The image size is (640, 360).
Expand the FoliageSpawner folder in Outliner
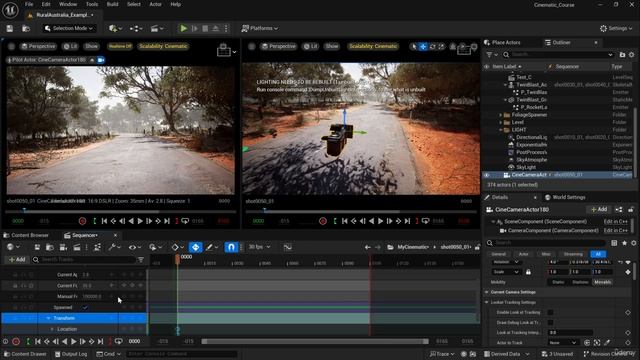[x=501, y=115]
